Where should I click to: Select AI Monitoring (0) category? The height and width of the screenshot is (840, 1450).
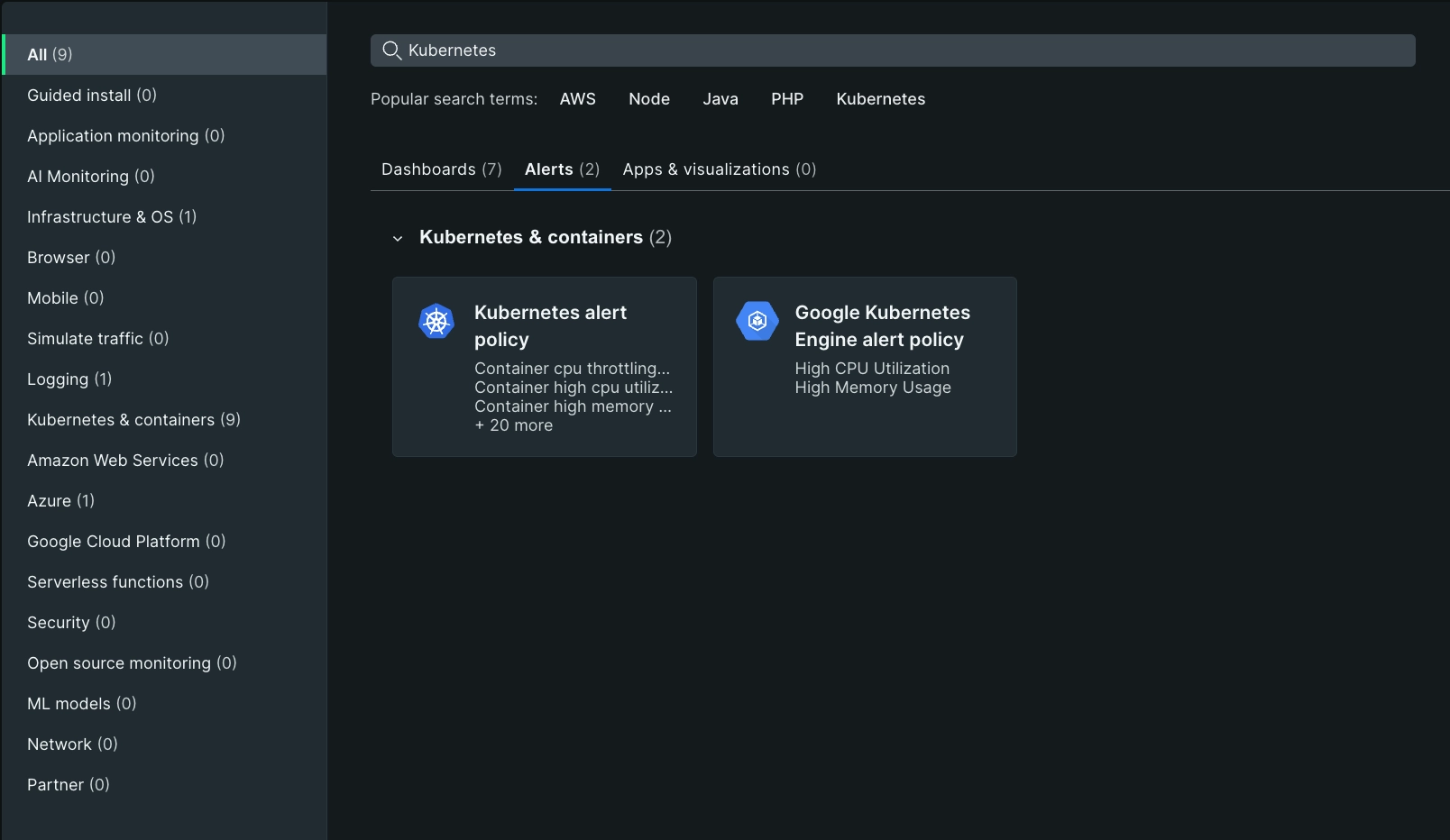[164, 176]
